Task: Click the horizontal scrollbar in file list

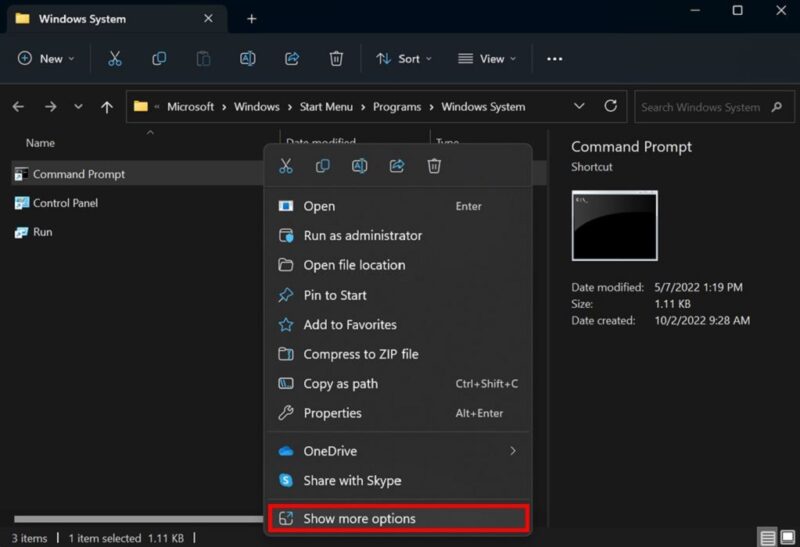Action: tap(138, 519)
